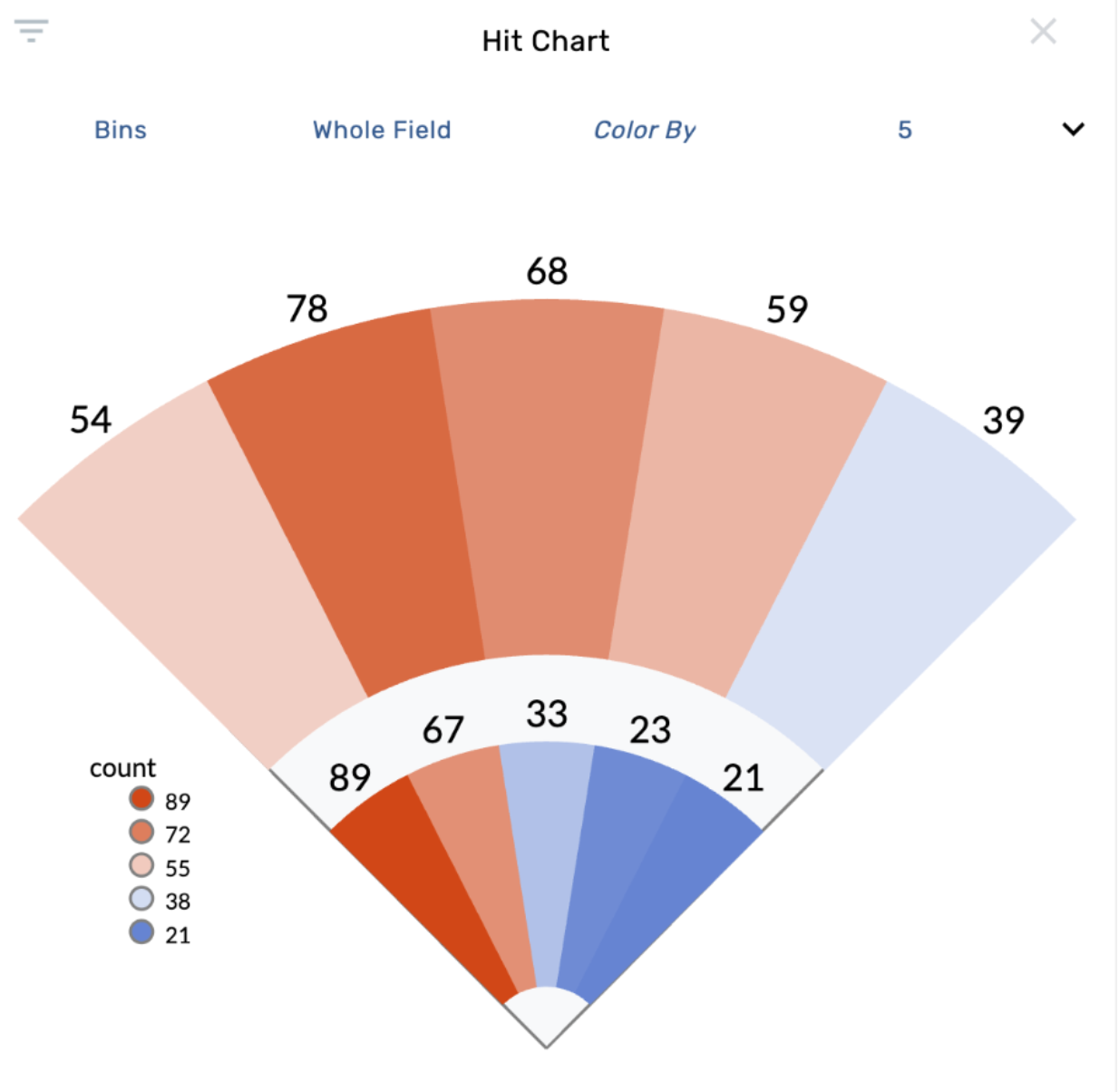
Task: Open the filter icon at top left
Action: click(30, 33)
